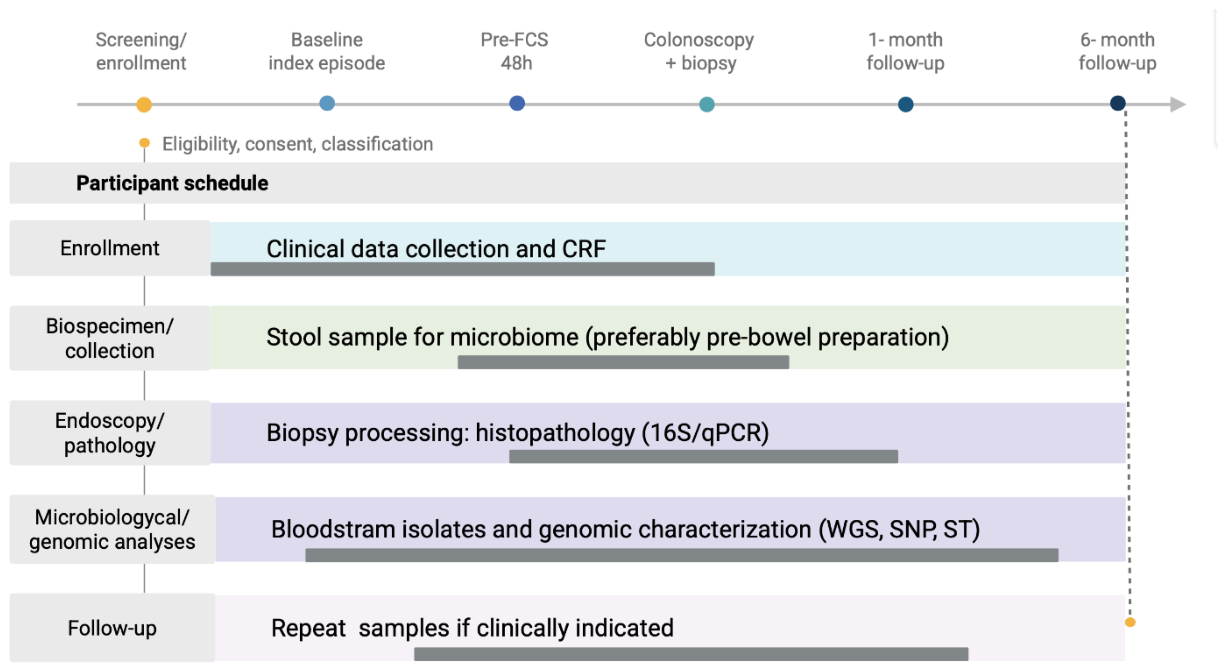Viewport: 1226px width, 671px height.
Task: Click the Endoscopy/pathology row label
Action: [x=110, y=433]
